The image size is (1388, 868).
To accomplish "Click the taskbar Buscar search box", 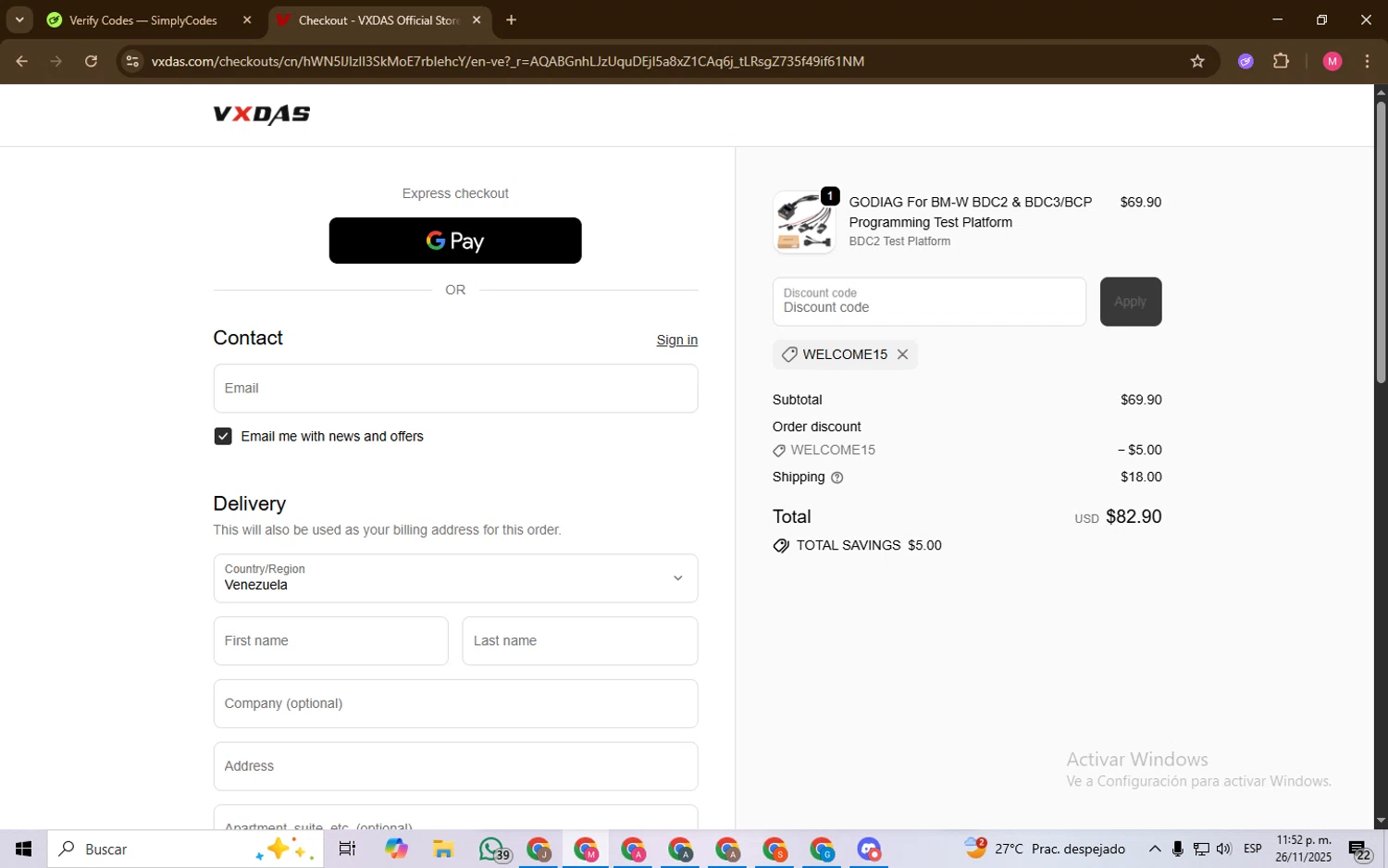I will pos(186,849).
